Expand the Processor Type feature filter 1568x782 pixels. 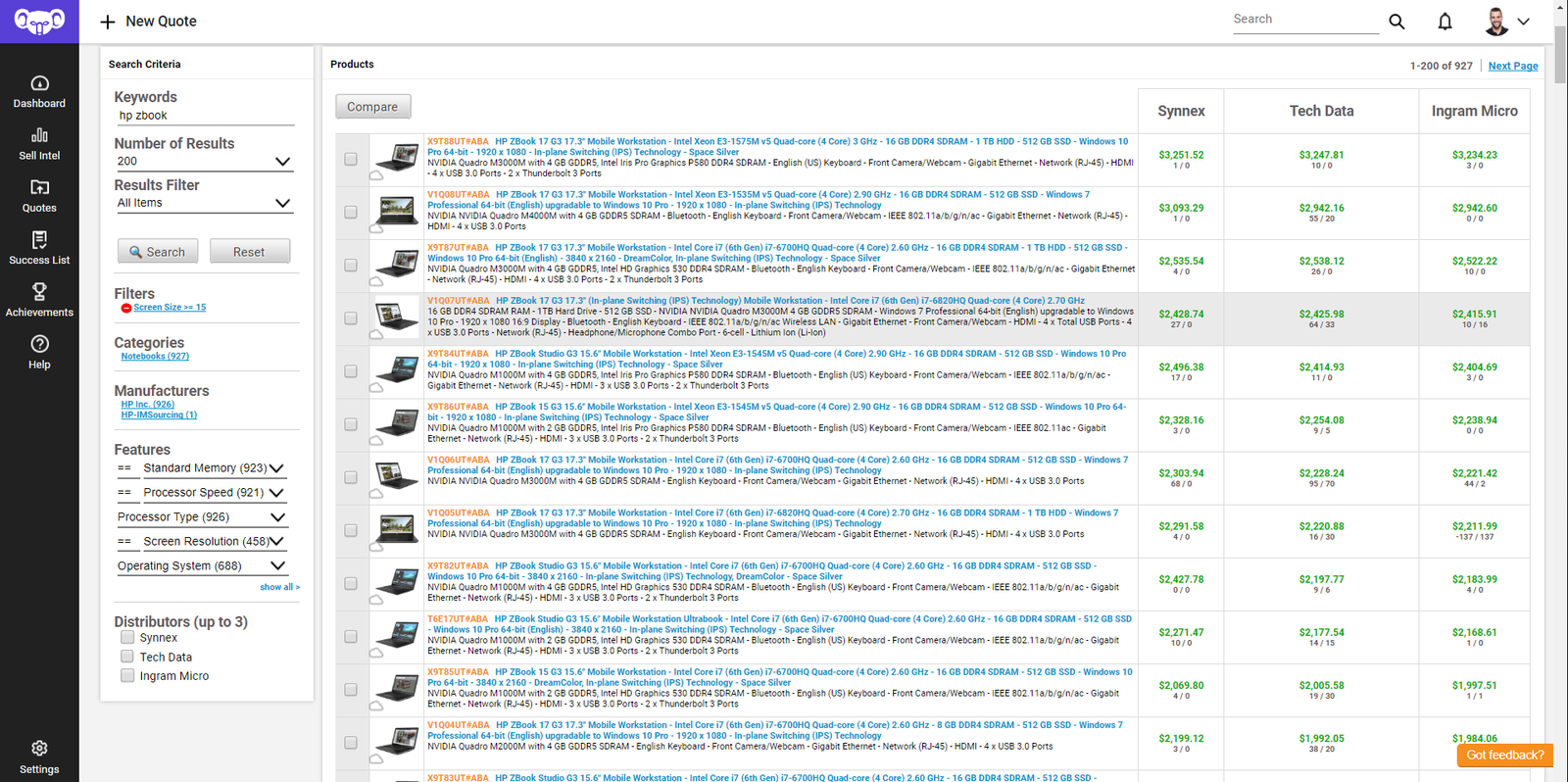pyautogui.click(x=201, y=517)
